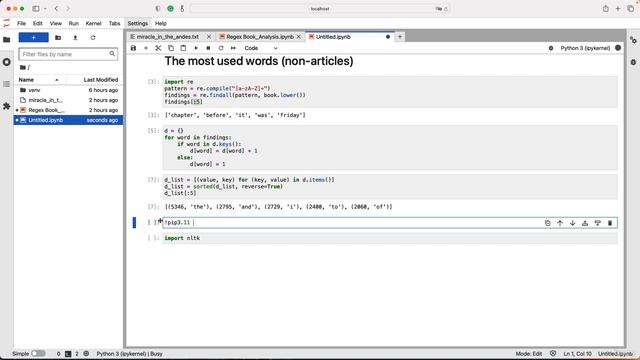Viewport: 640px width, 360px height.
Task: Click the Filter files by name field
Action: [x=68, y=54]
